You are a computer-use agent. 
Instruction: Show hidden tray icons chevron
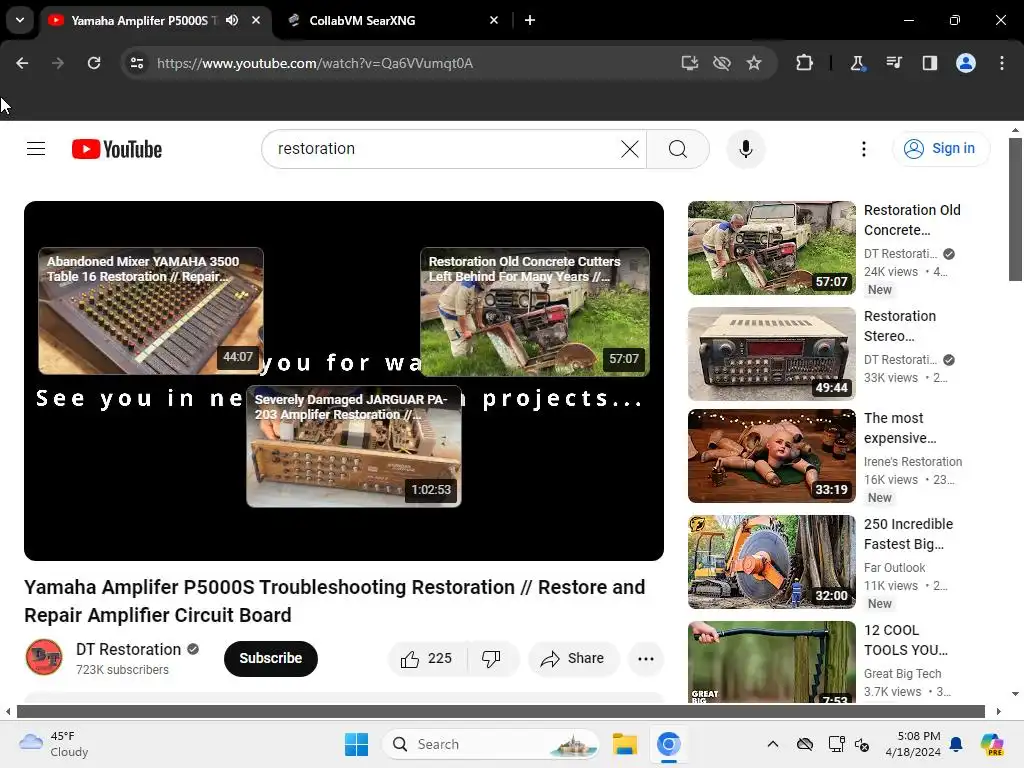point(773,744)
